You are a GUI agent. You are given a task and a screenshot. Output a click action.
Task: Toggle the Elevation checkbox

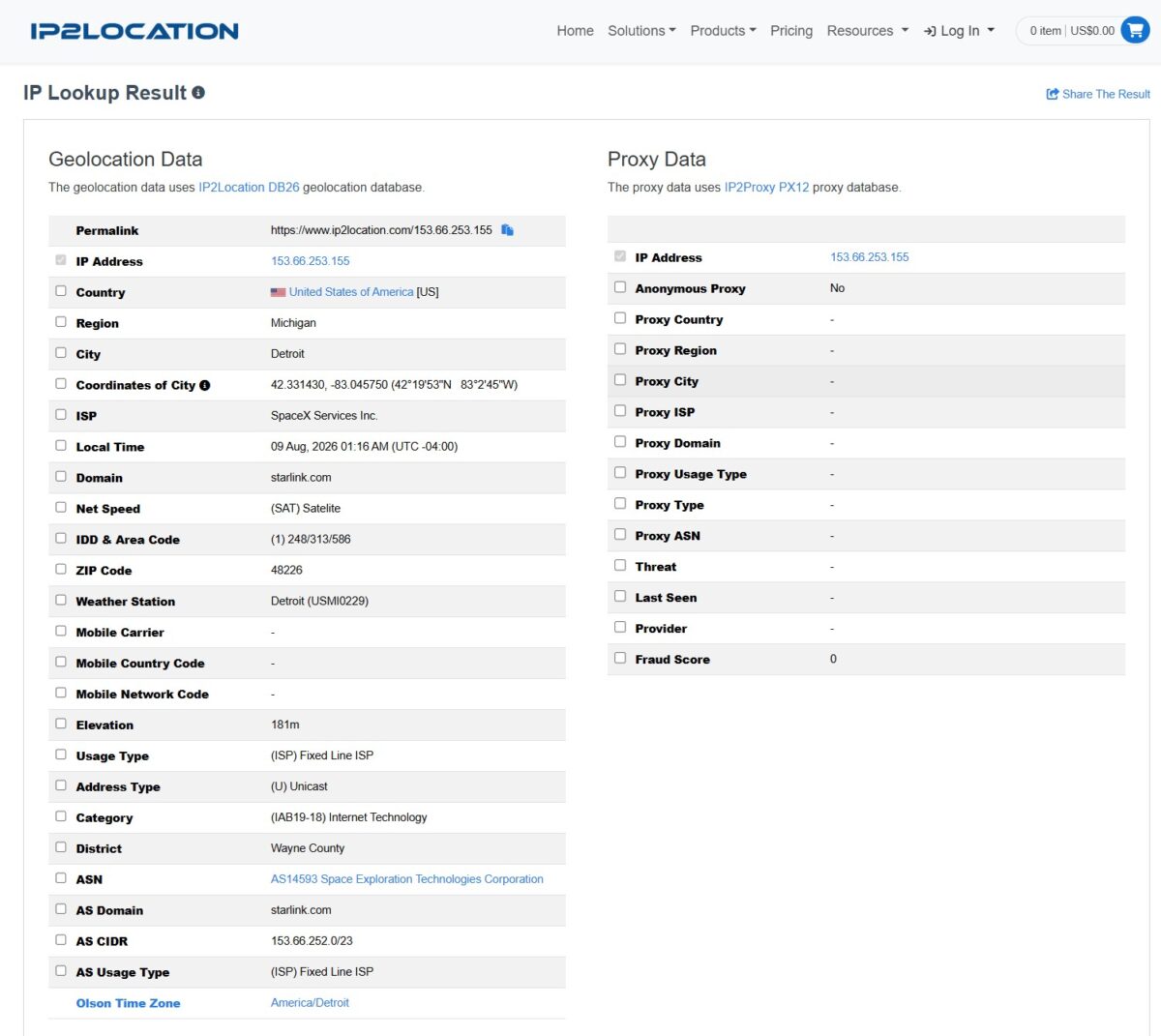61,724
